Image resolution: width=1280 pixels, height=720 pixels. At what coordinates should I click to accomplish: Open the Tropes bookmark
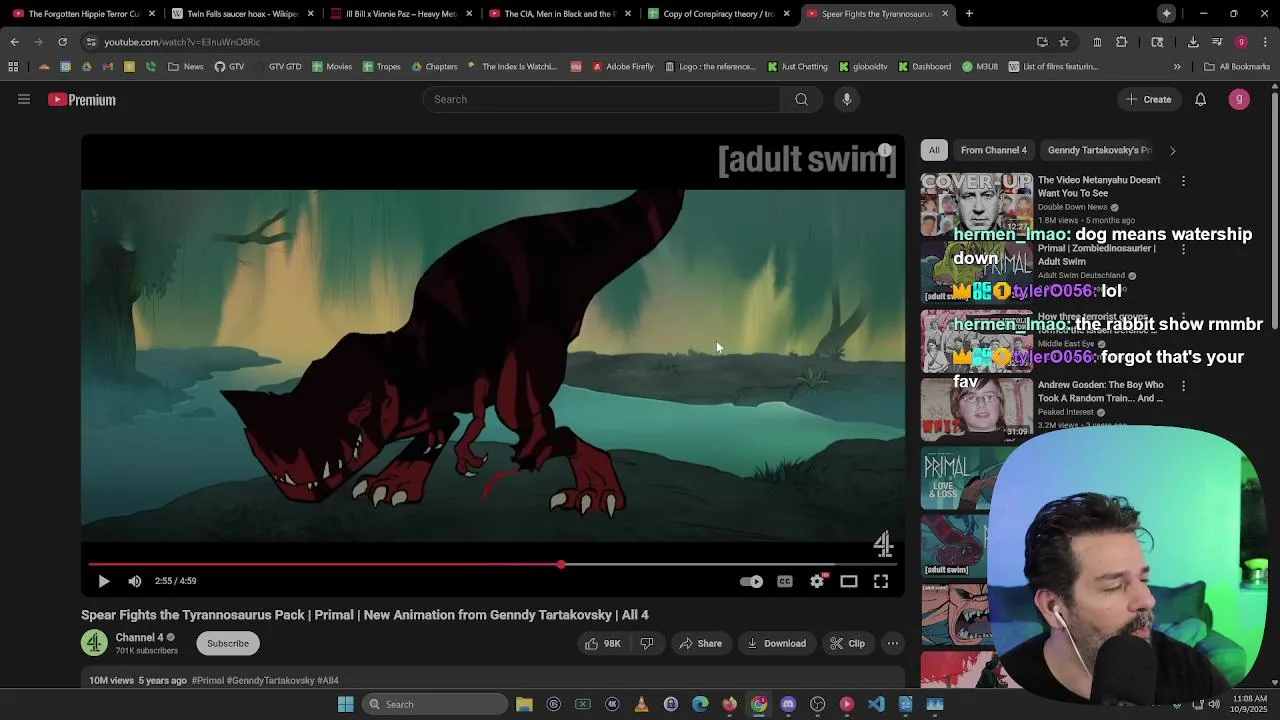click(382, 67)
